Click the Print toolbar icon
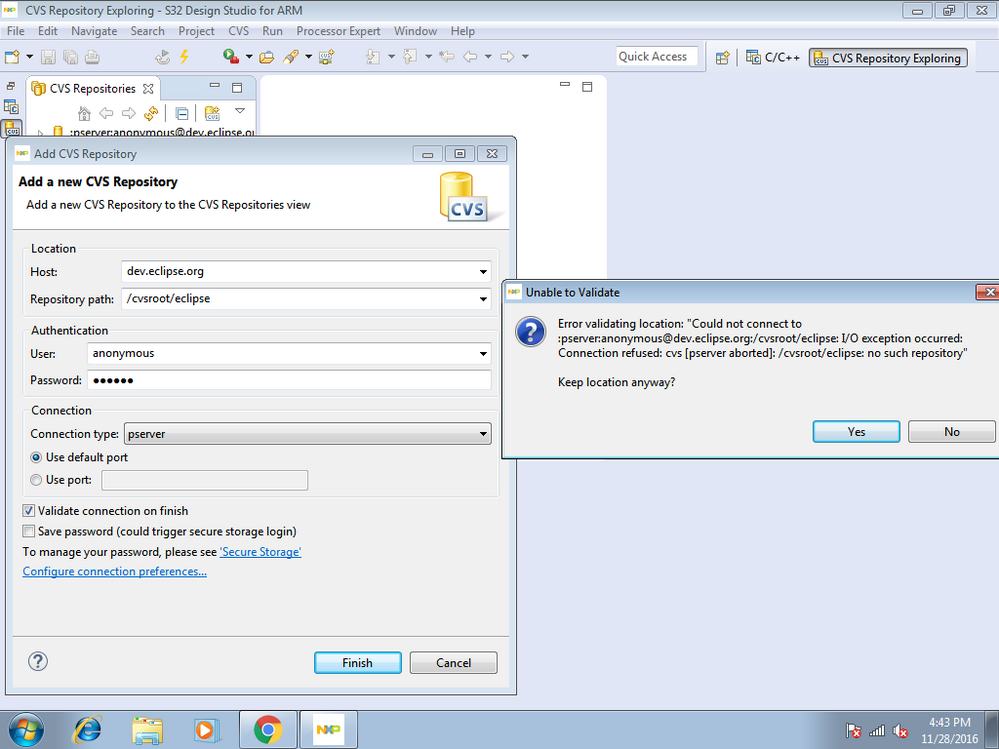The image size is (999, 749). pos(92,57)
